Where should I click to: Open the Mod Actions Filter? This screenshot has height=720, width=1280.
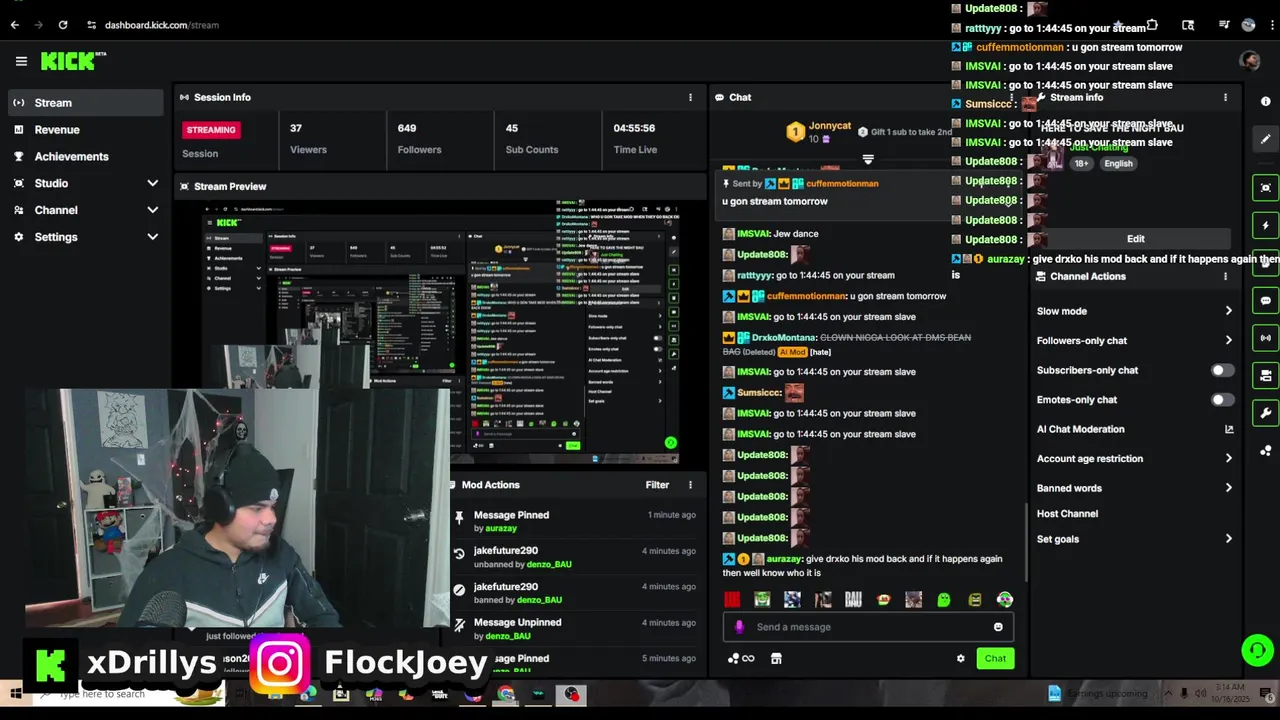click(x=657, y=485)
